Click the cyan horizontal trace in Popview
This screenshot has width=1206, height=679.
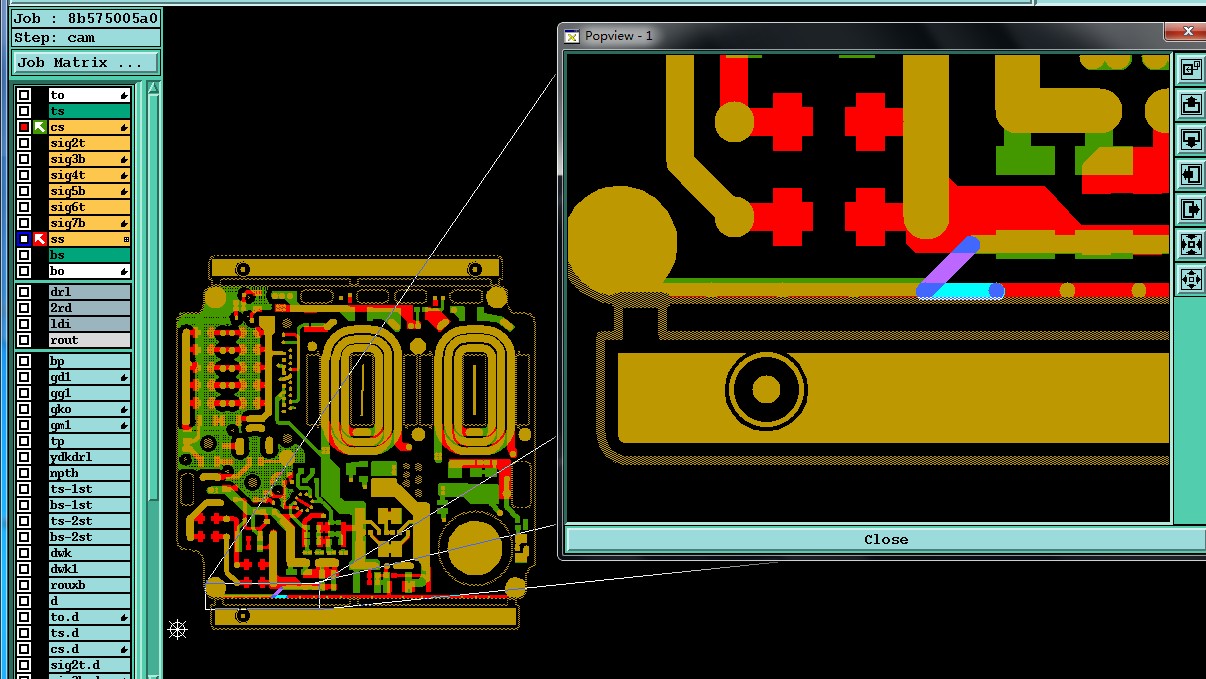(x=961, y=291)
